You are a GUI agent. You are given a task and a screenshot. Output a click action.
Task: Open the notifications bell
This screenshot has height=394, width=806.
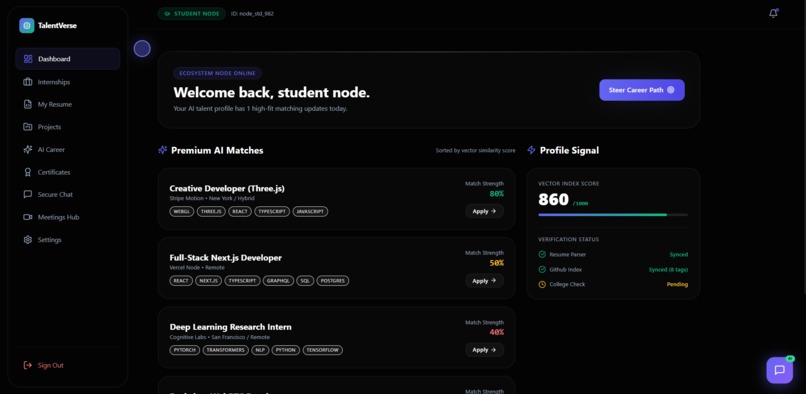tap(773, 13)
